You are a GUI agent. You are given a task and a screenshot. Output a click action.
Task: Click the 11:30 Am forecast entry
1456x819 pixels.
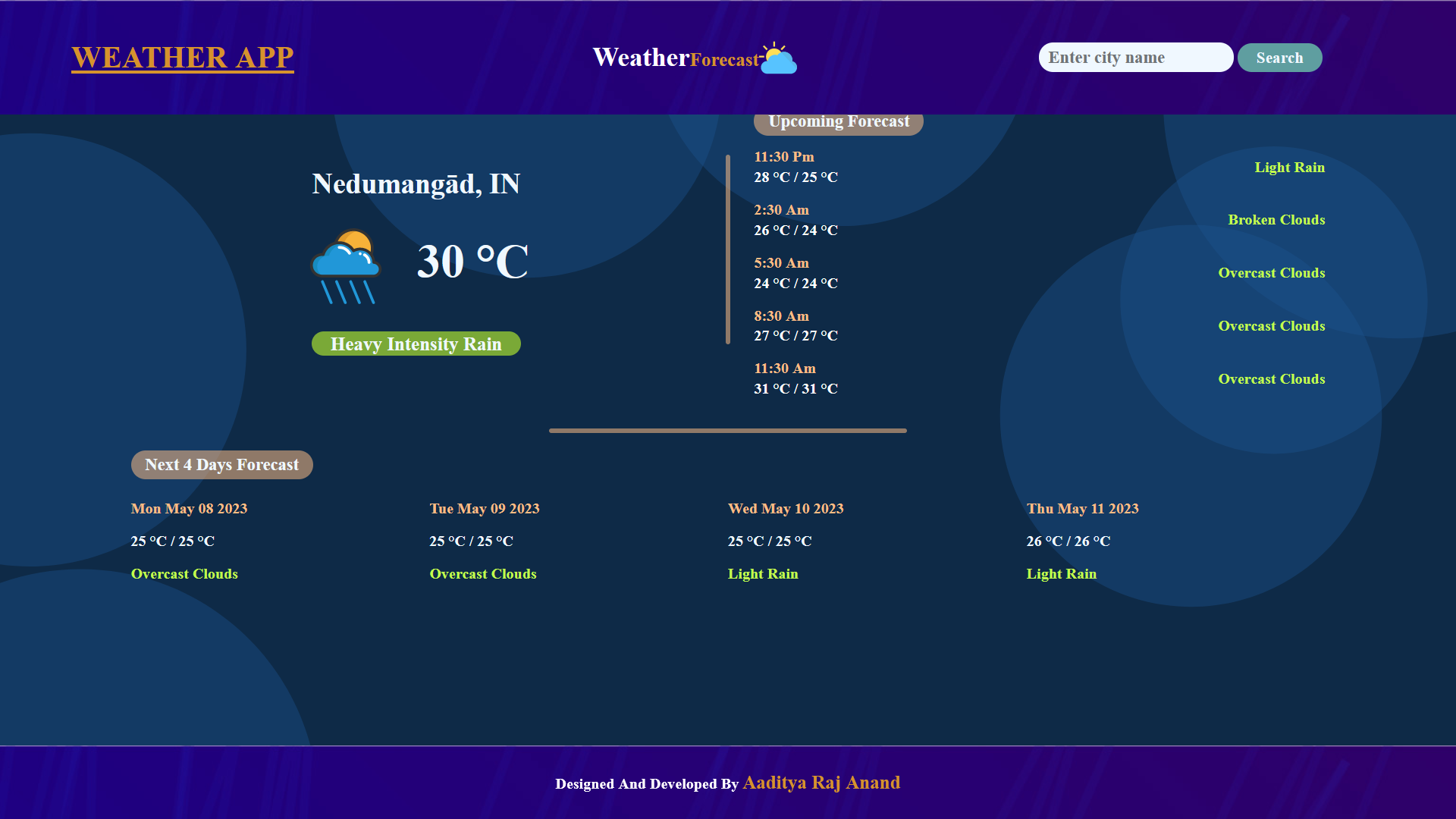[x=784, y=368]
